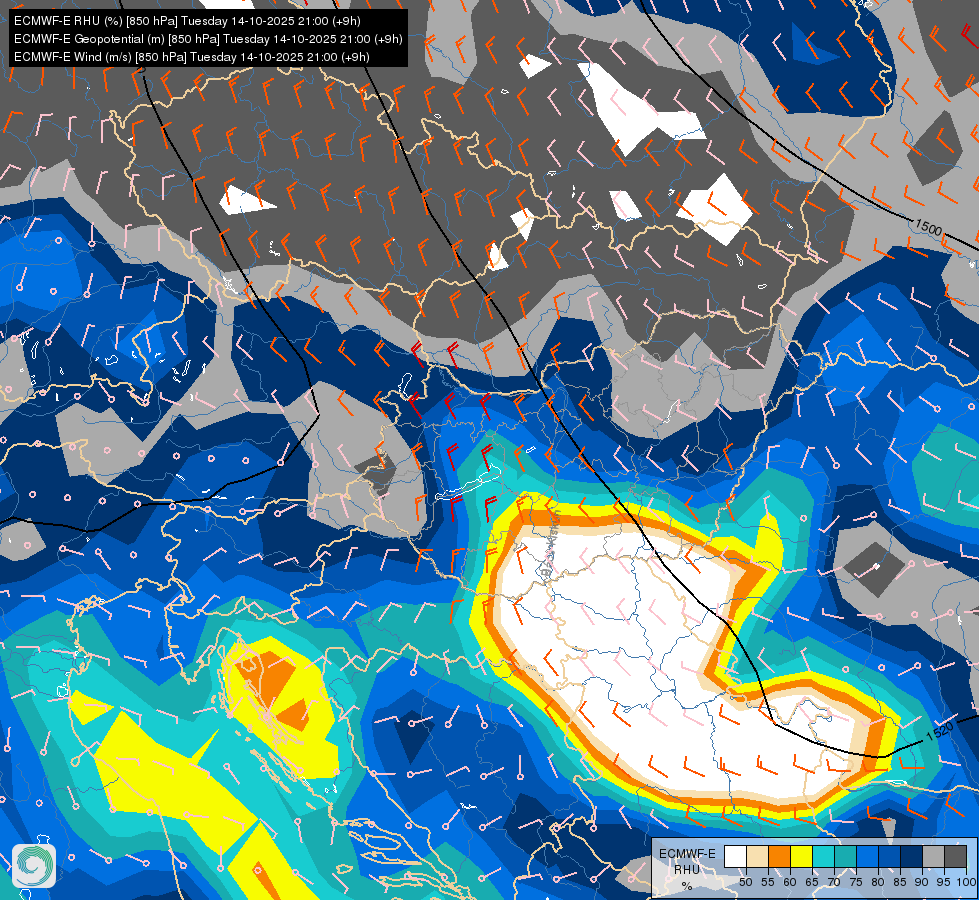Pick the medium blue 80–85% legend swatch
The width and height of the screenshot is (979, 900).
point(889,856)
